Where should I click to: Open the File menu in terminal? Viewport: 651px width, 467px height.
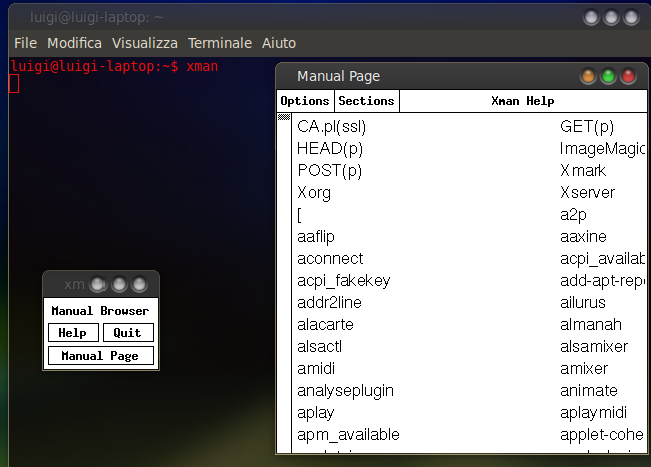25,43
